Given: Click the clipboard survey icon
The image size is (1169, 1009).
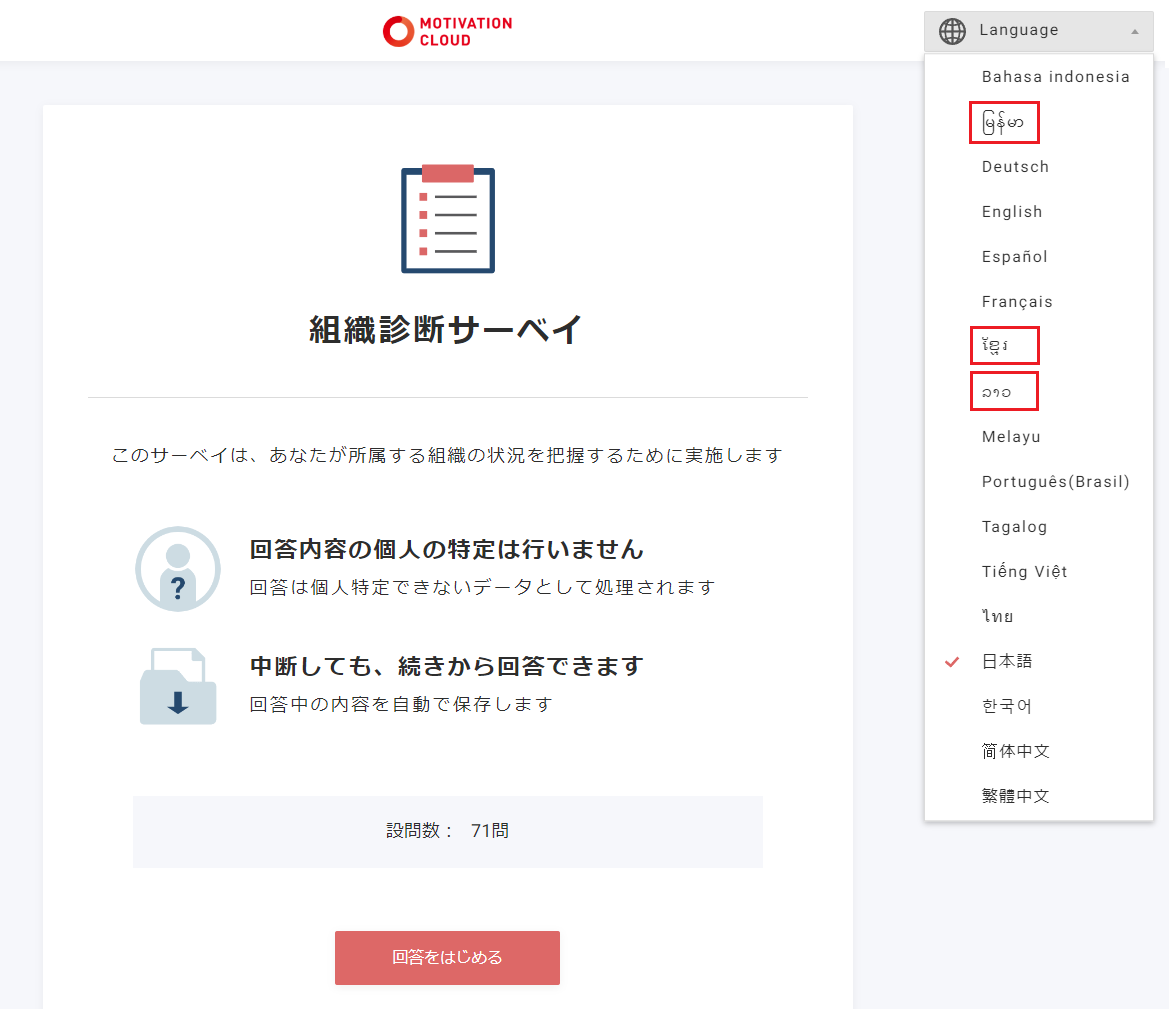Looking at the screenshot, I should pyautogui.click(x=447, y=219).
